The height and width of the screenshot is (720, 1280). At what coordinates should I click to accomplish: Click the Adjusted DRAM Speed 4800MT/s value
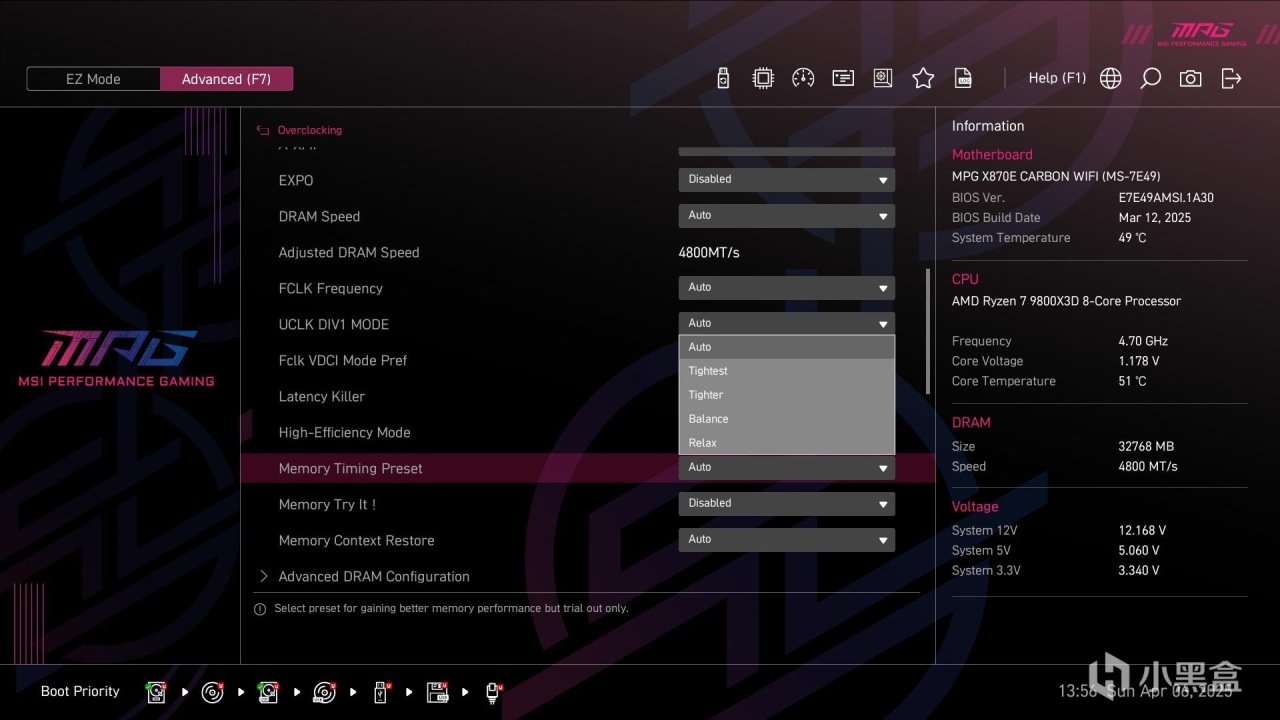(709, 252)
